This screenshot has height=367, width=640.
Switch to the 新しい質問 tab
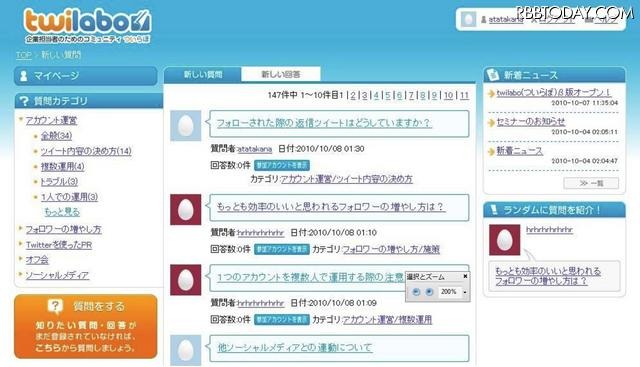(203, 74)
